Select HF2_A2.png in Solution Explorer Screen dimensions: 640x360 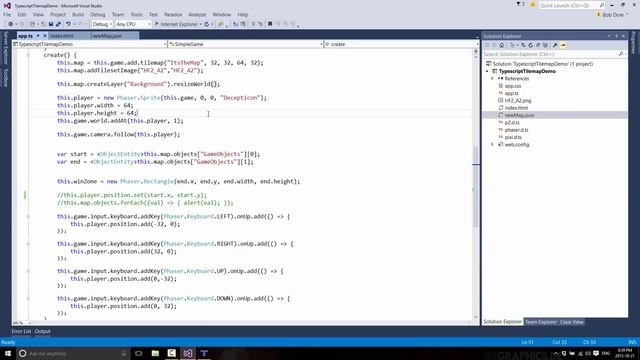(x=518, y=101)
